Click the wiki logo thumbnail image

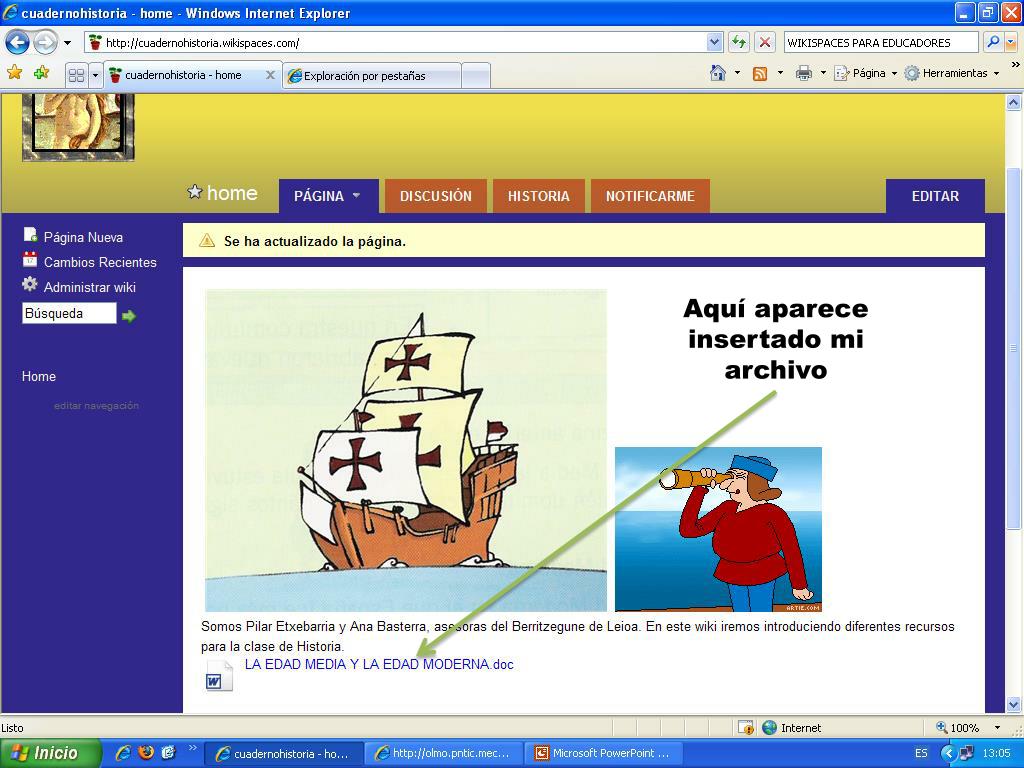click(x=78, y=127)
